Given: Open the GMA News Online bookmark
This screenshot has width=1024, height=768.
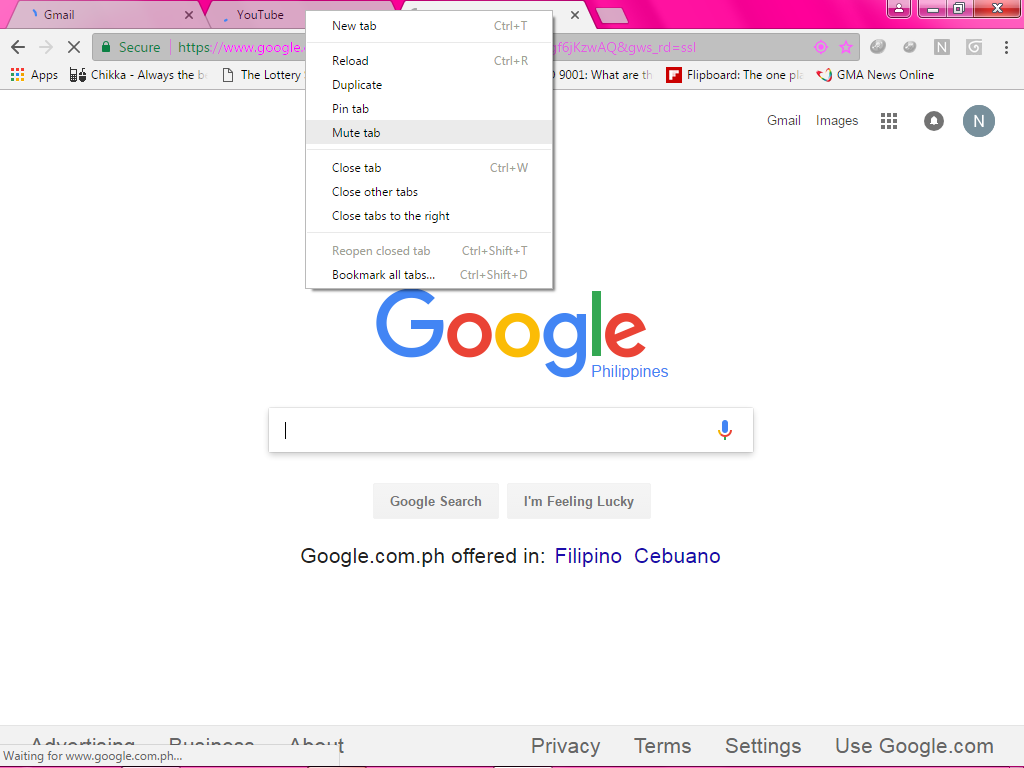Looking at the screenshot, I should [875, 74].
